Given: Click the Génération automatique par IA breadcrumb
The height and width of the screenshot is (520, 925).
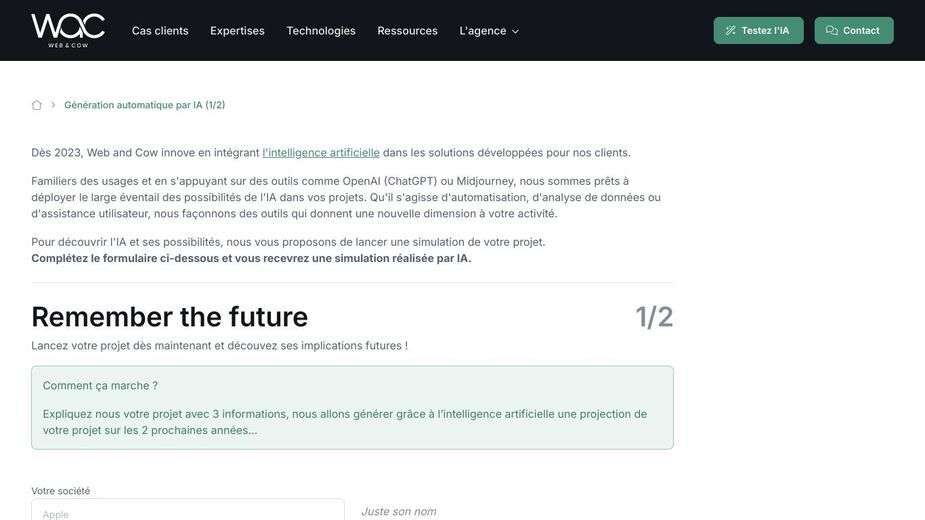Looking at the screenshot, I should coord(145,105).
